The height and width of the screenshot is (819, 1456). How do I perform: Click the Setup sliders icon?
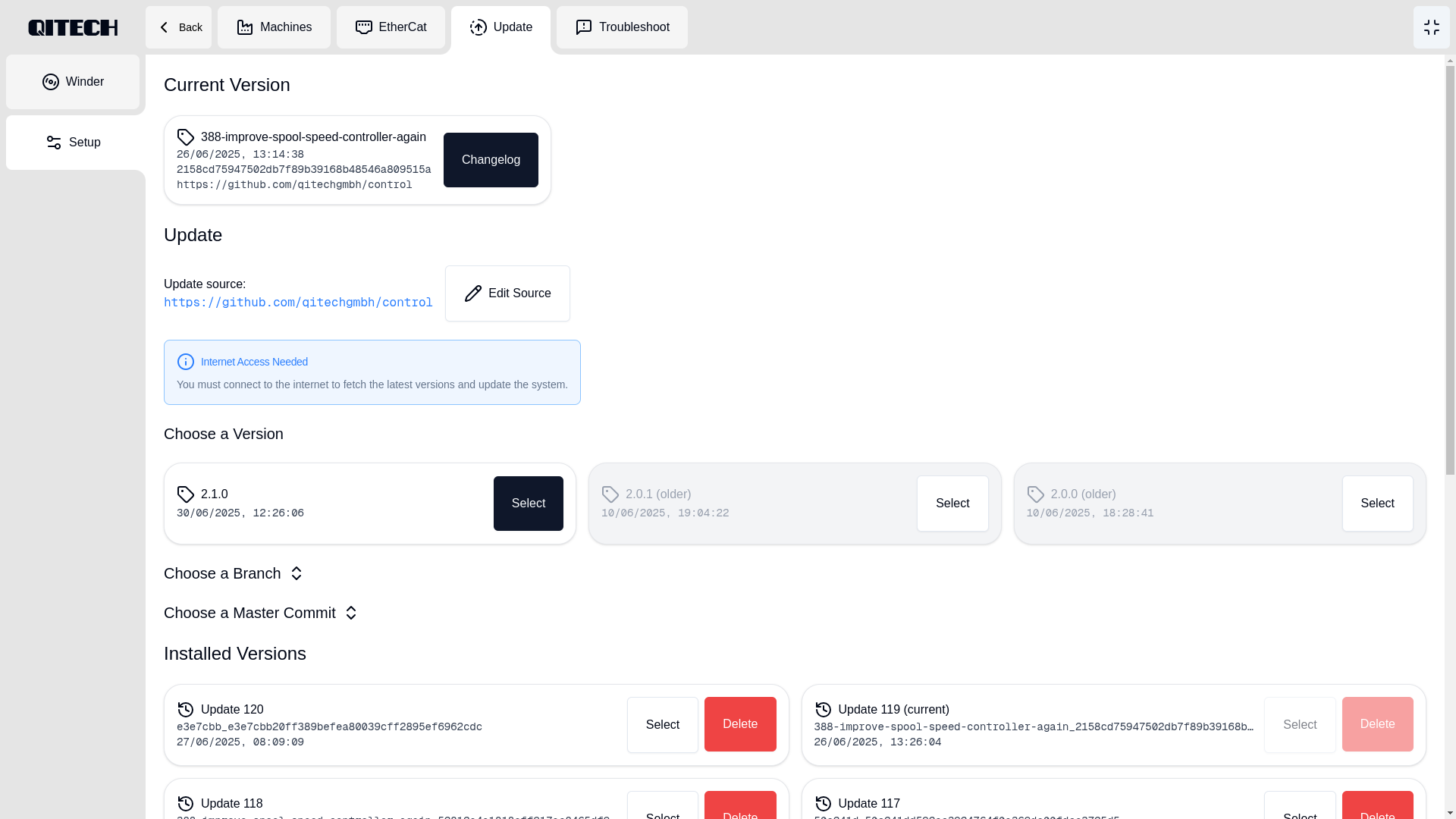click(x=54, y=143)
